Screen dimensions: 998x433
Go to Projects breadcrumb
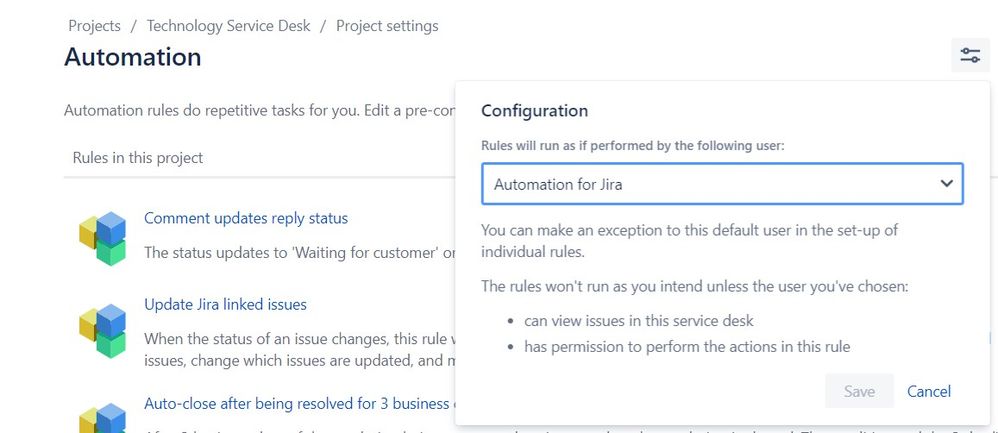(x=94, y=26)
